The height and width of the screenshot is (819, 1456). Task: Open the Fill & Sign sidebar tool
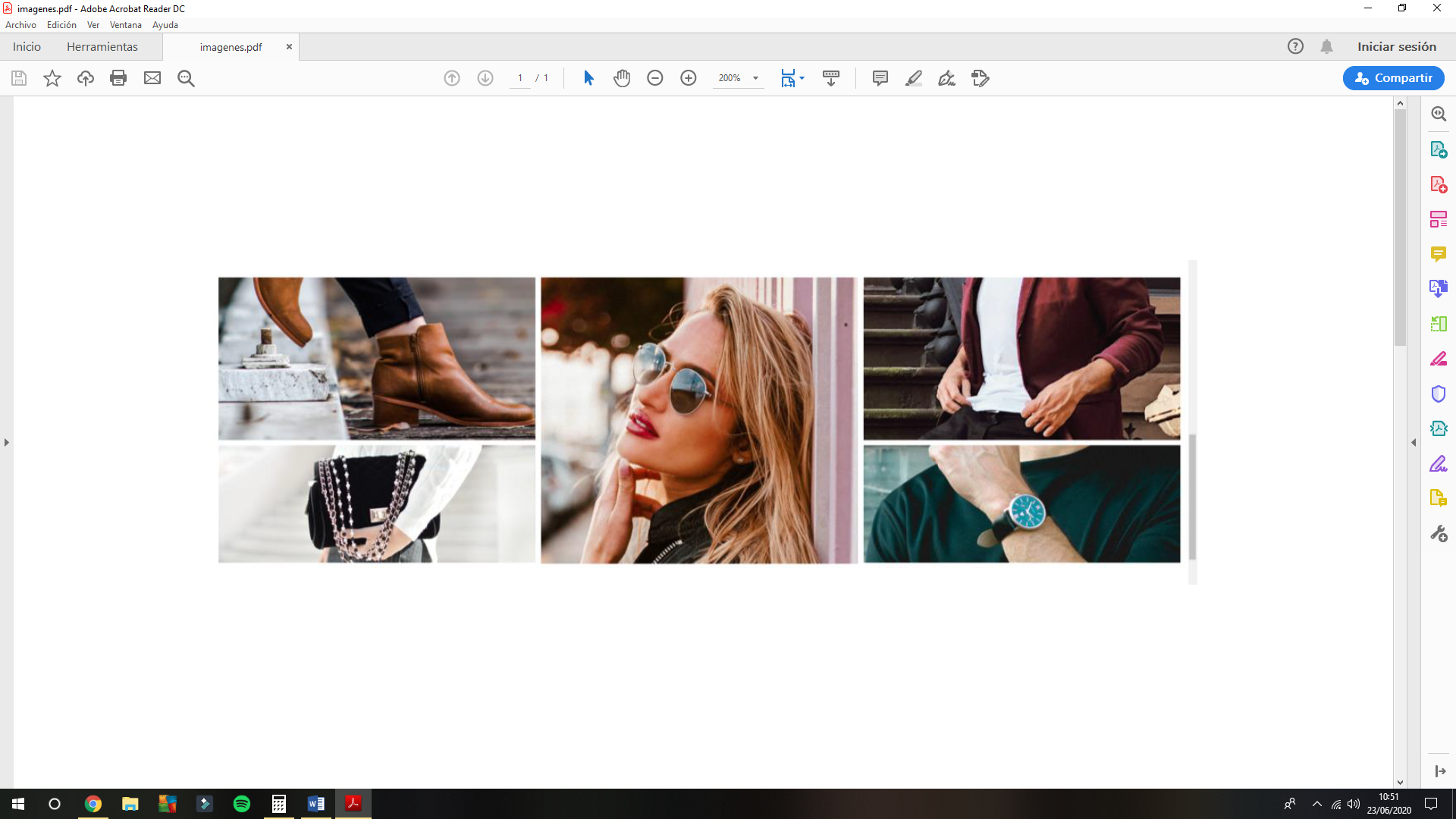(1439, 464)
